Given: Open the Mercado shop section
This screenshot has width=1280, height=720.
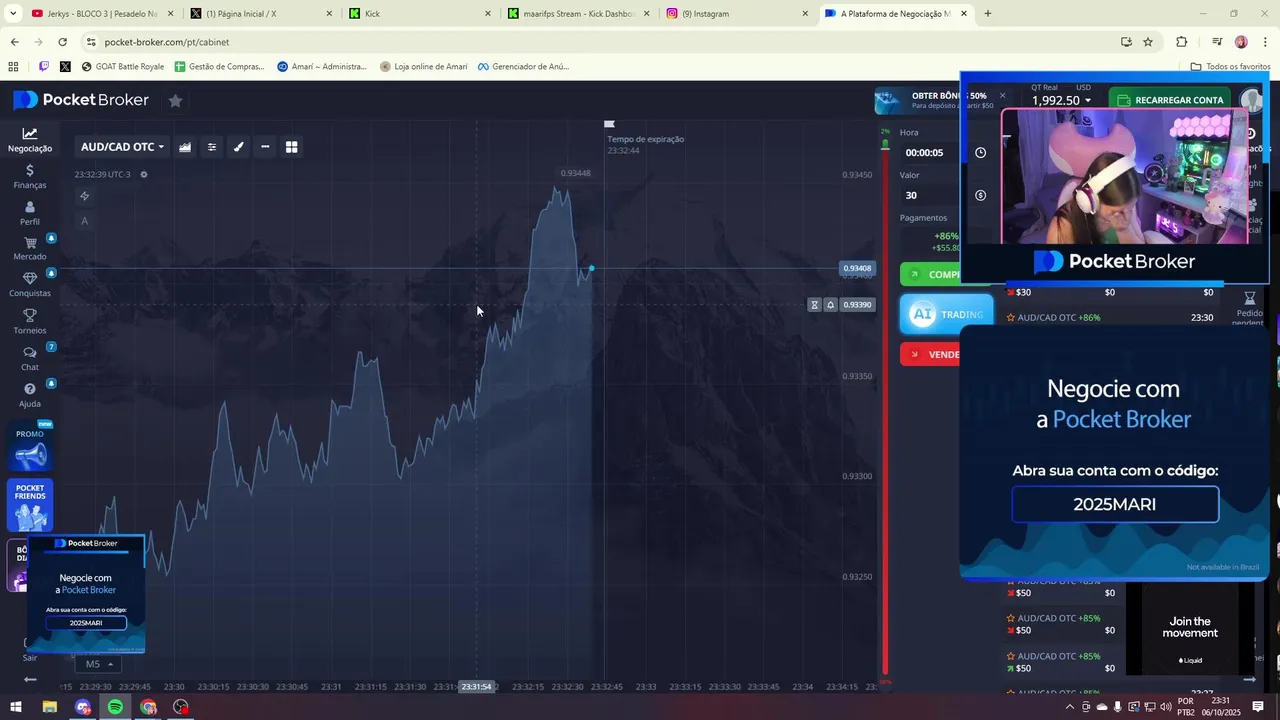Looking at the screenshot, I should tap(30, 249).
